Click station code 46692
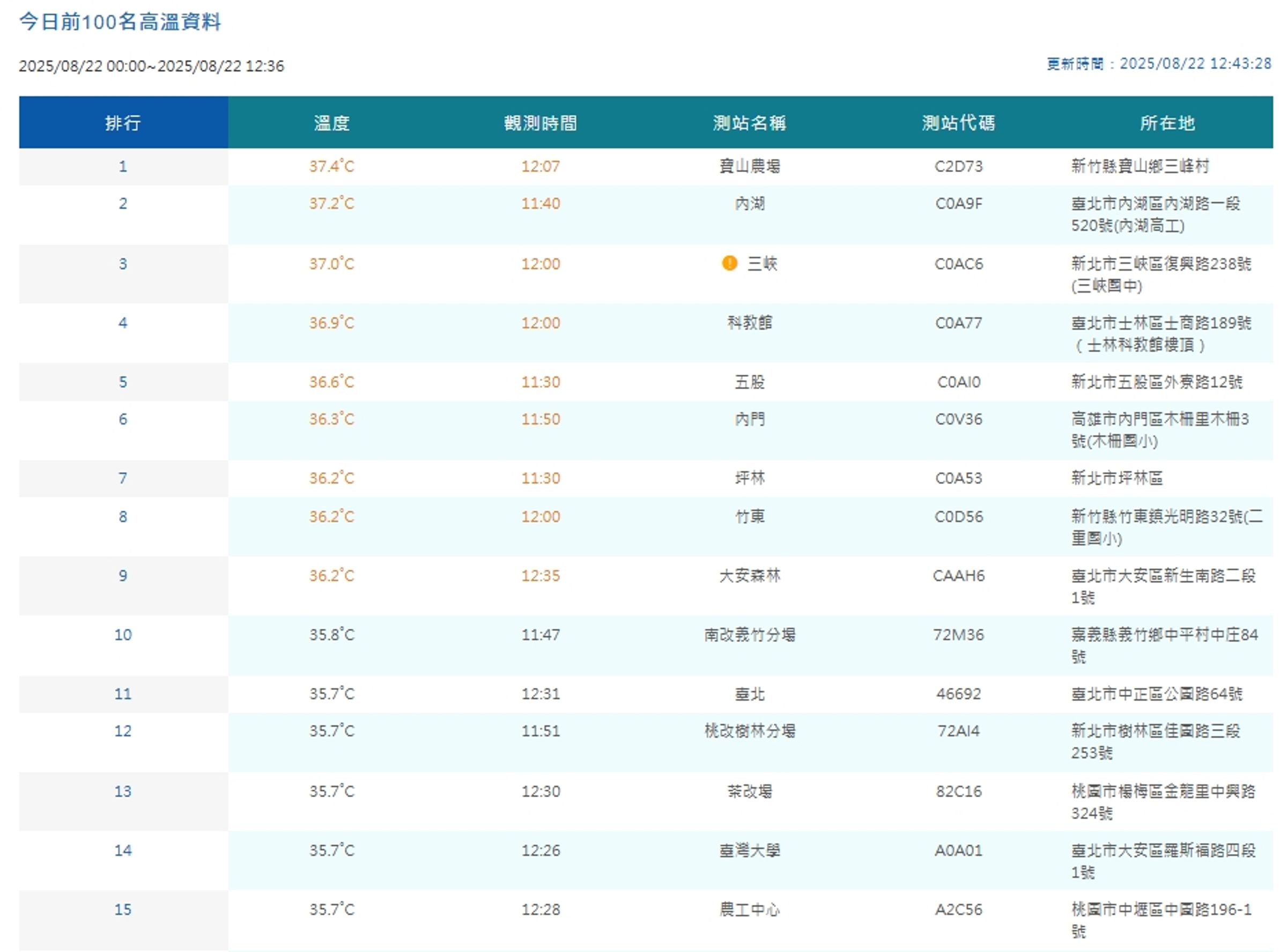 (958, 694)
